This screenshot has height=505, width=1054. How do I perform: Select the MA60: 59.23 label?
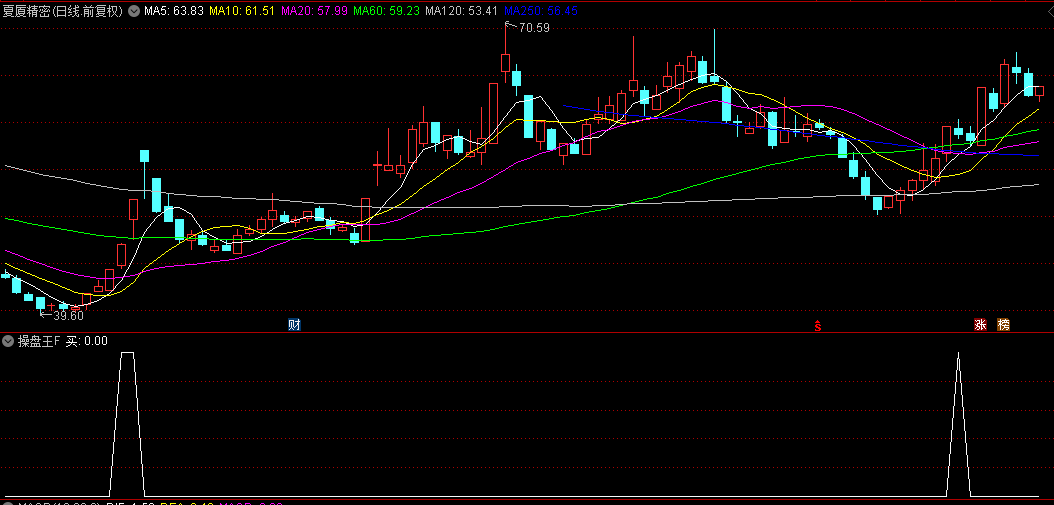[387, 11]
